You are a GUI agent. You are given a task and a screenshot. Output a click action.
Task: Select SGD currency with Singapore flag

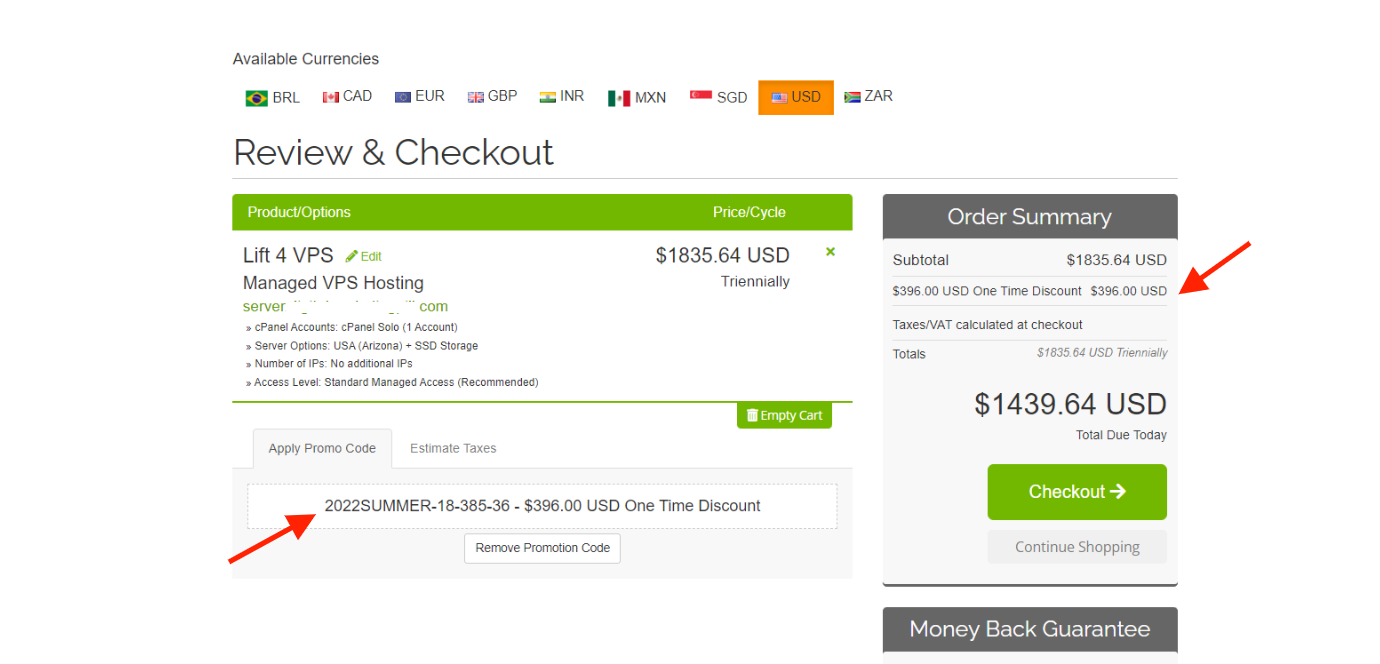[718, 97]
